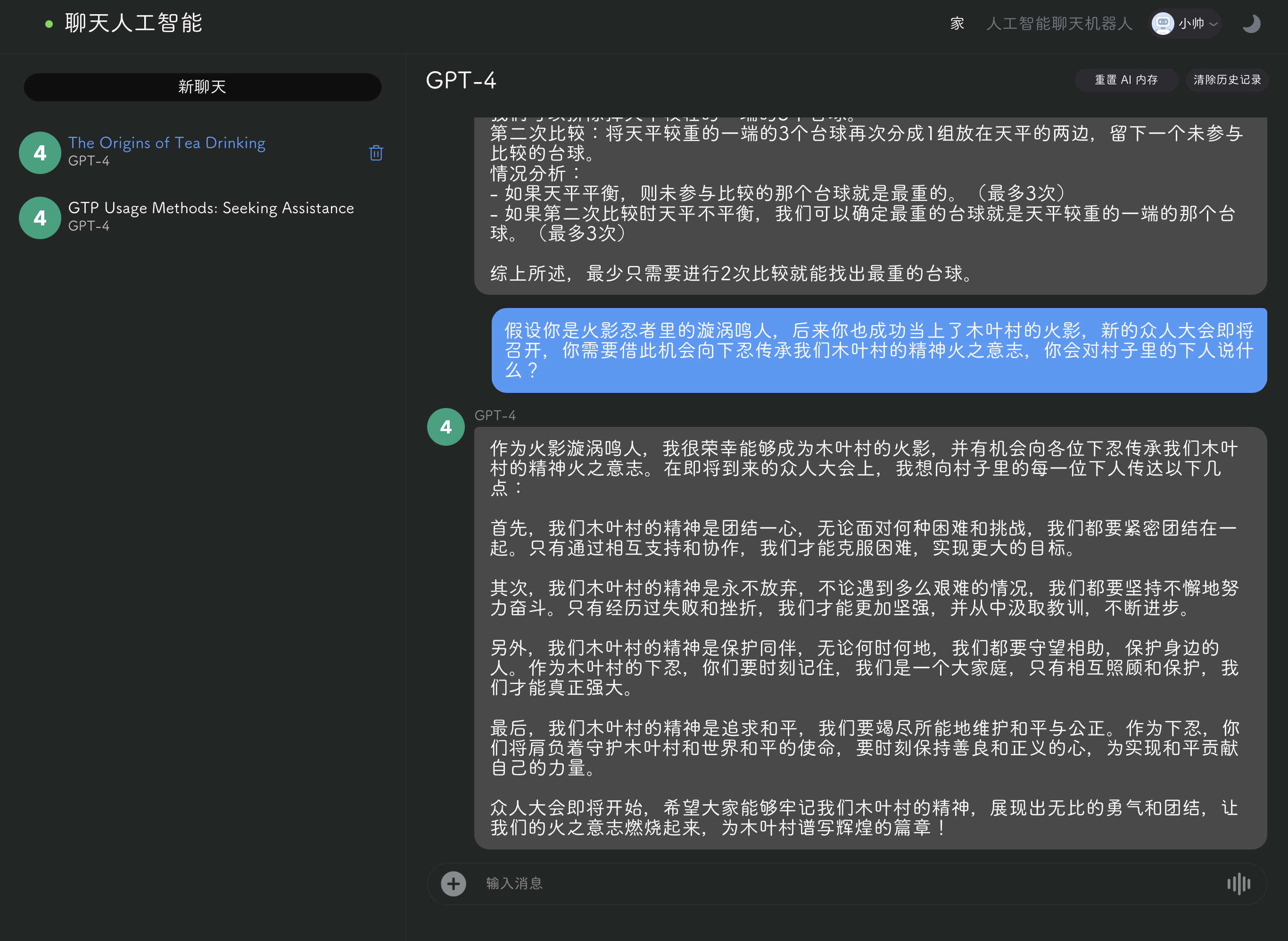Viewport: 1288px width, 941px height.
Task: Start a new conversation with 新聊天
Action: [x=202, y=87]
